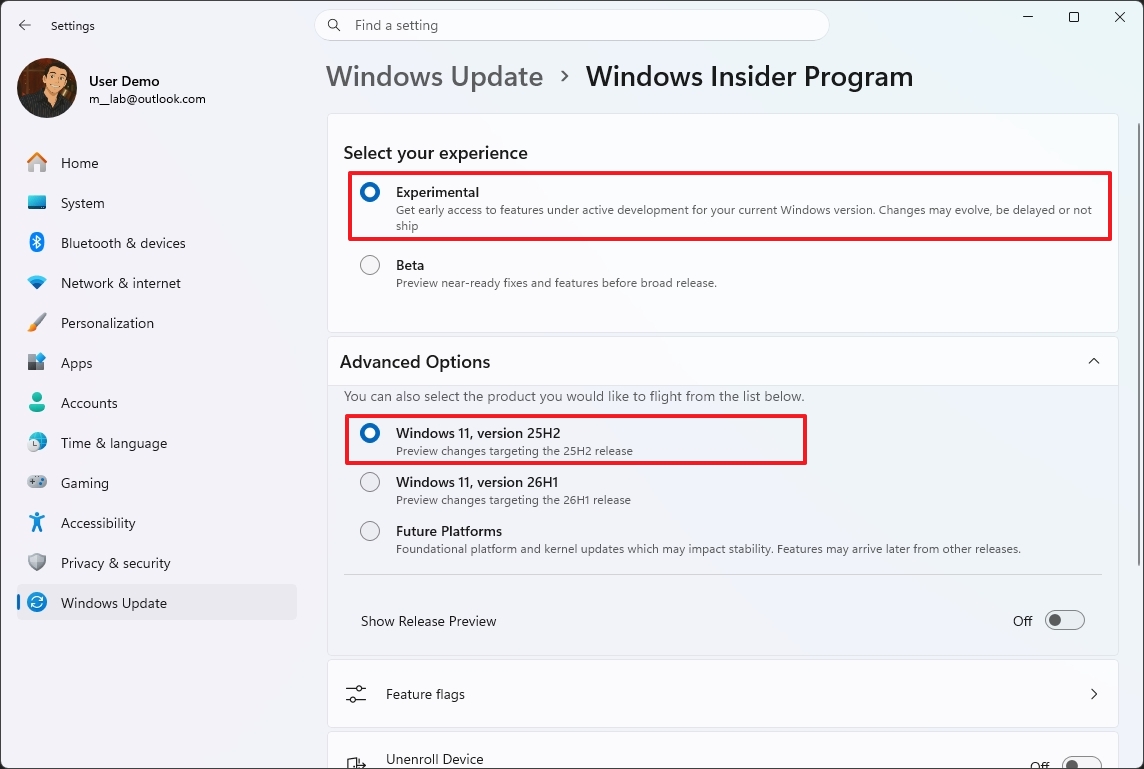Click the Time & language clock icon
The height and width of the screenshot is (769, 1144).
pos(36,442)
